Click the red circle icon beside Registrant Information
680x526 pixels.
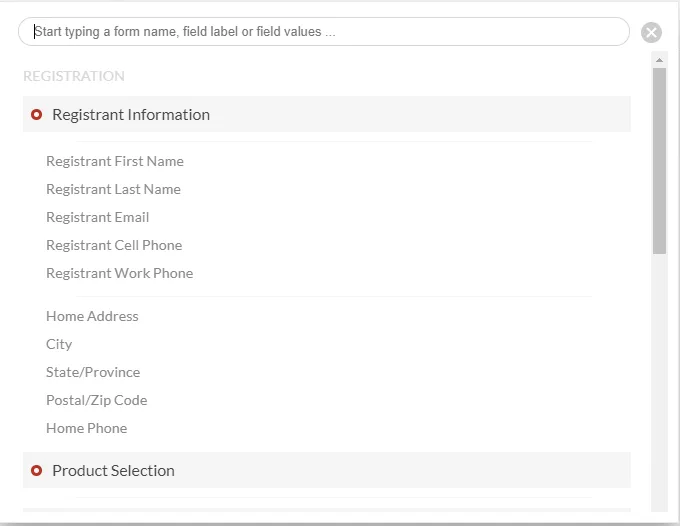coord(36,114)
